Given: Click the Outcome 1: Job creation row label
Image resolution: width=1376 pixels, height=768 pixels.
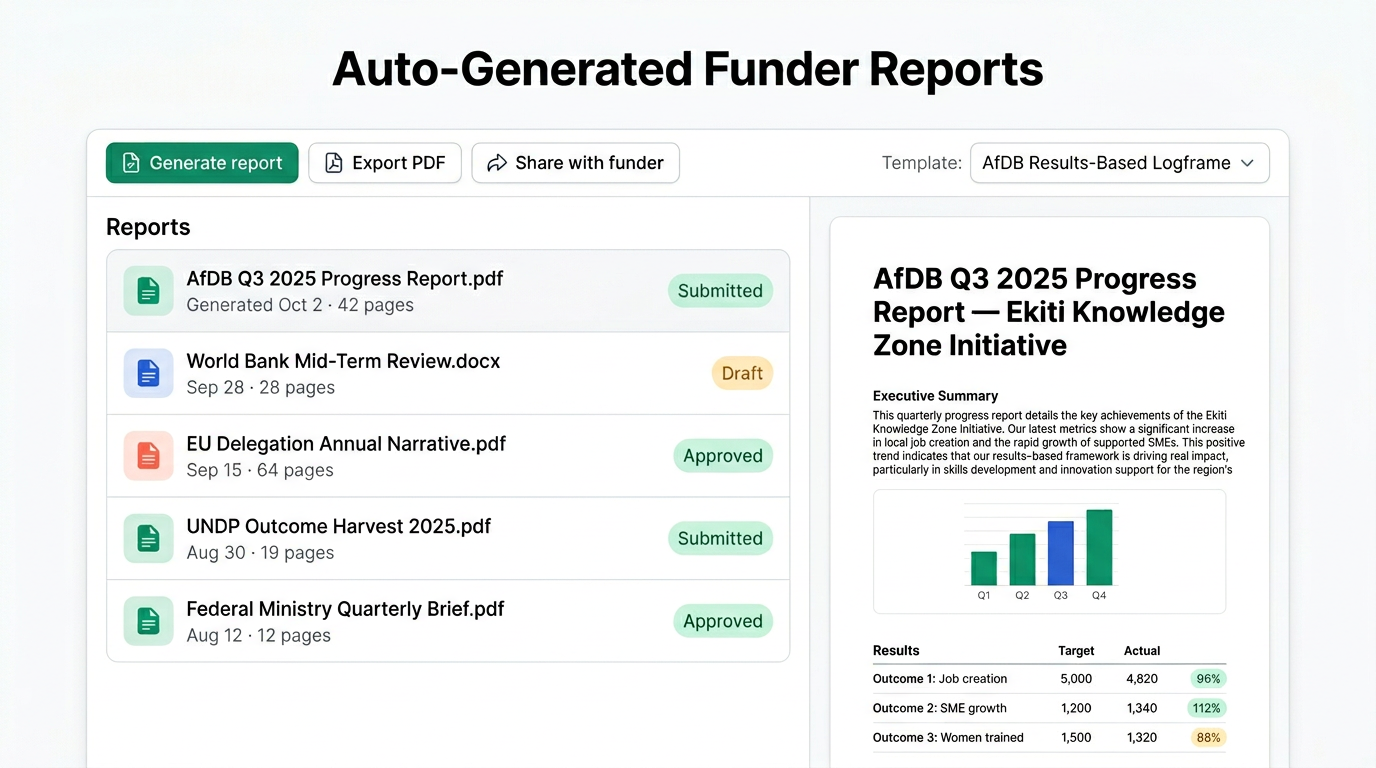Looking at the screenshot, I should (940, 679).
